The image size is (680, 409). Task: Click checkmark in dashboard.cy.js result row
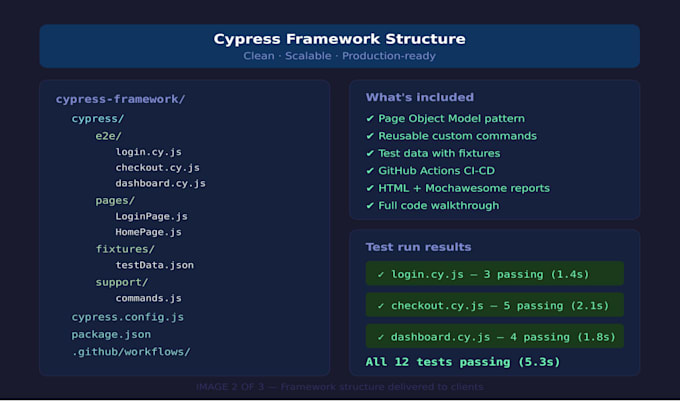click(x=381, y=337)
